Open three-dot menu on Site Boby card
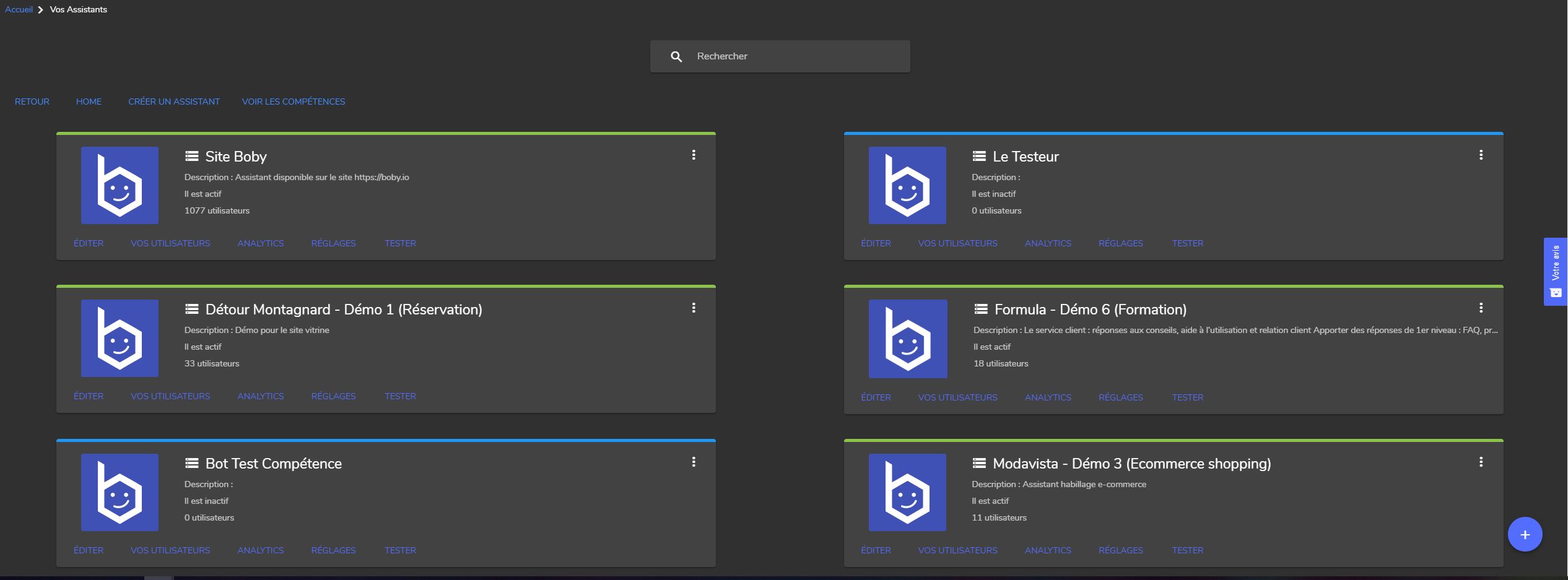1568x580 pixels. 694,155
